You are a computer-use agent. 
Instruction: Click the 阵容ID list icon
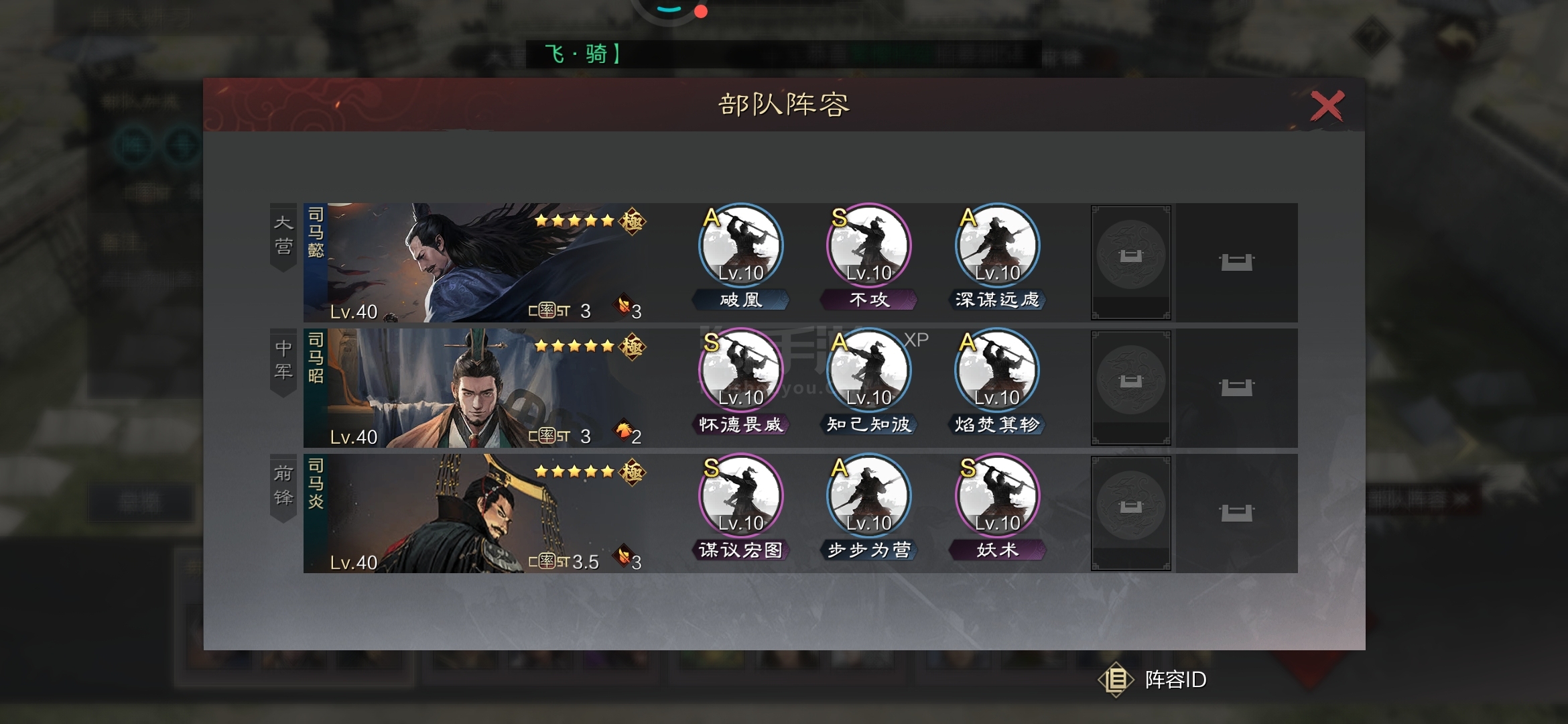[x=1116, y=680]
